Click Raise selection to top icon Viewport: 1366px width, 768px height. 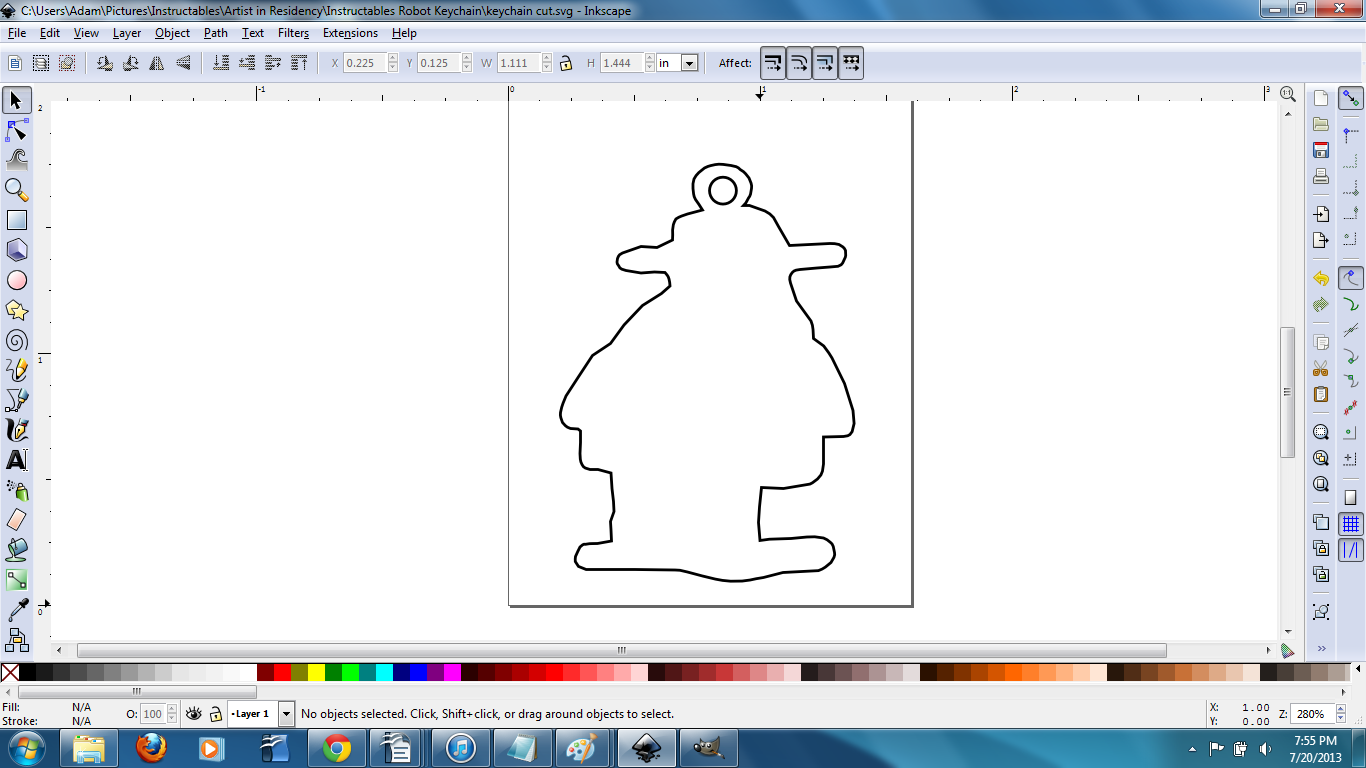299,63
